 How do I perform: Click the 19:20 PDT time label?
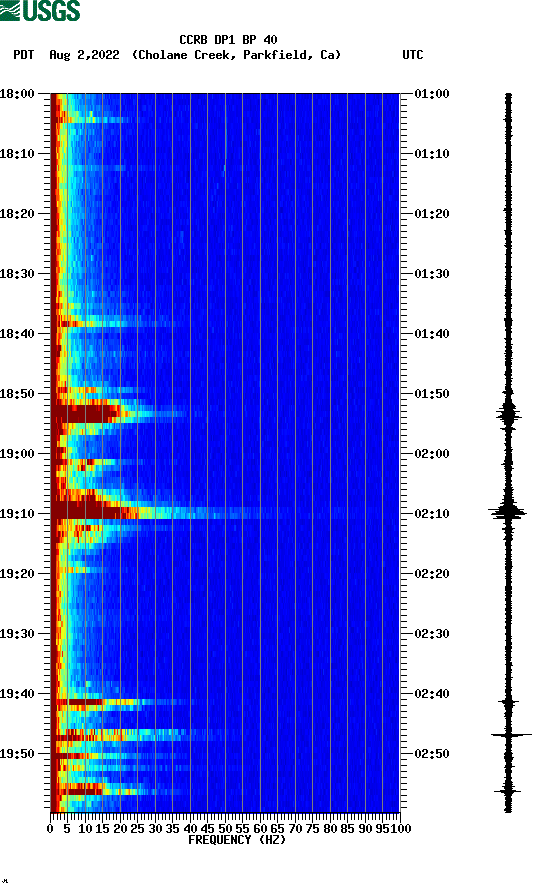(x=17, y=574)
